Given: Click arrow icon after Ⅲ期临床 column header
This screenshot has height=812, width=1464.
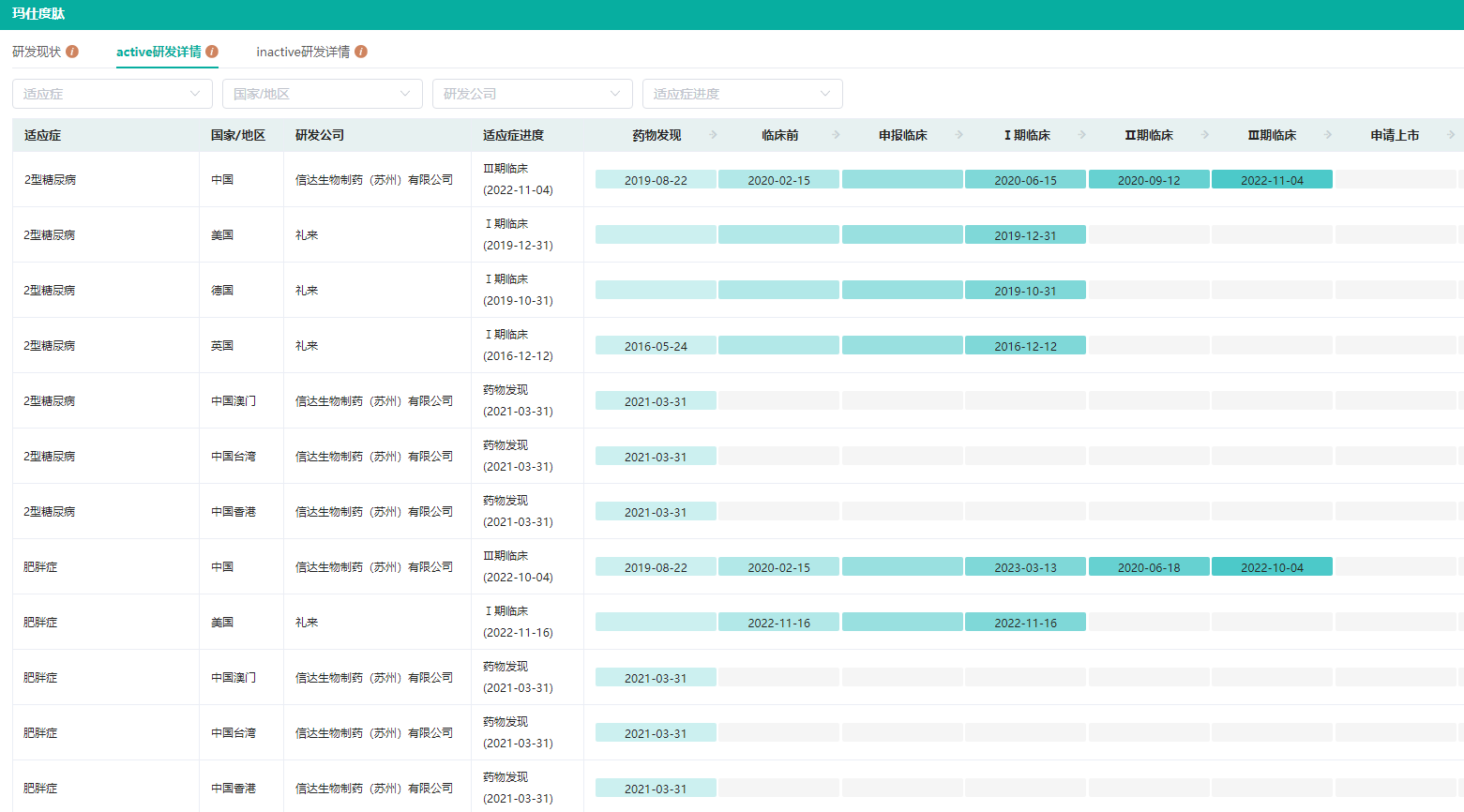Looking at the screenshot, I should click(x=1328, y=135).
